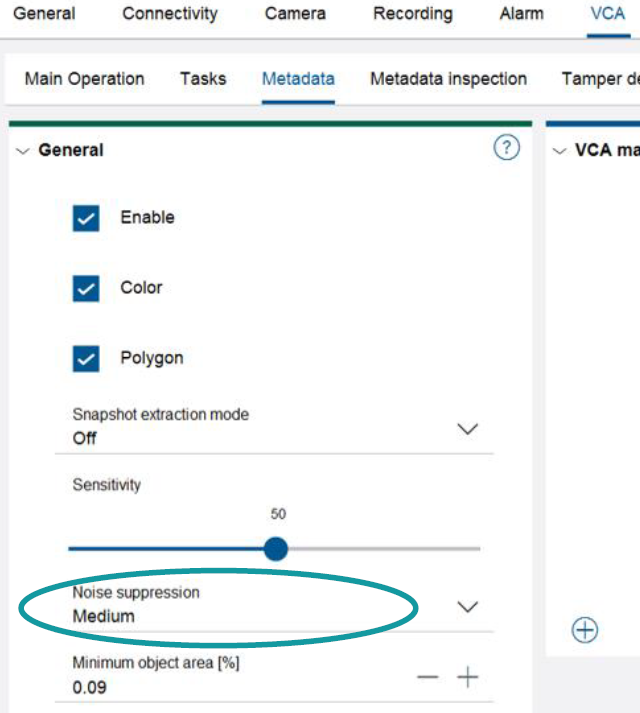This screenshot has height=713, width=640.
Task: Open Snapshot extraction mode dropdown
Action: pos(467,429)
